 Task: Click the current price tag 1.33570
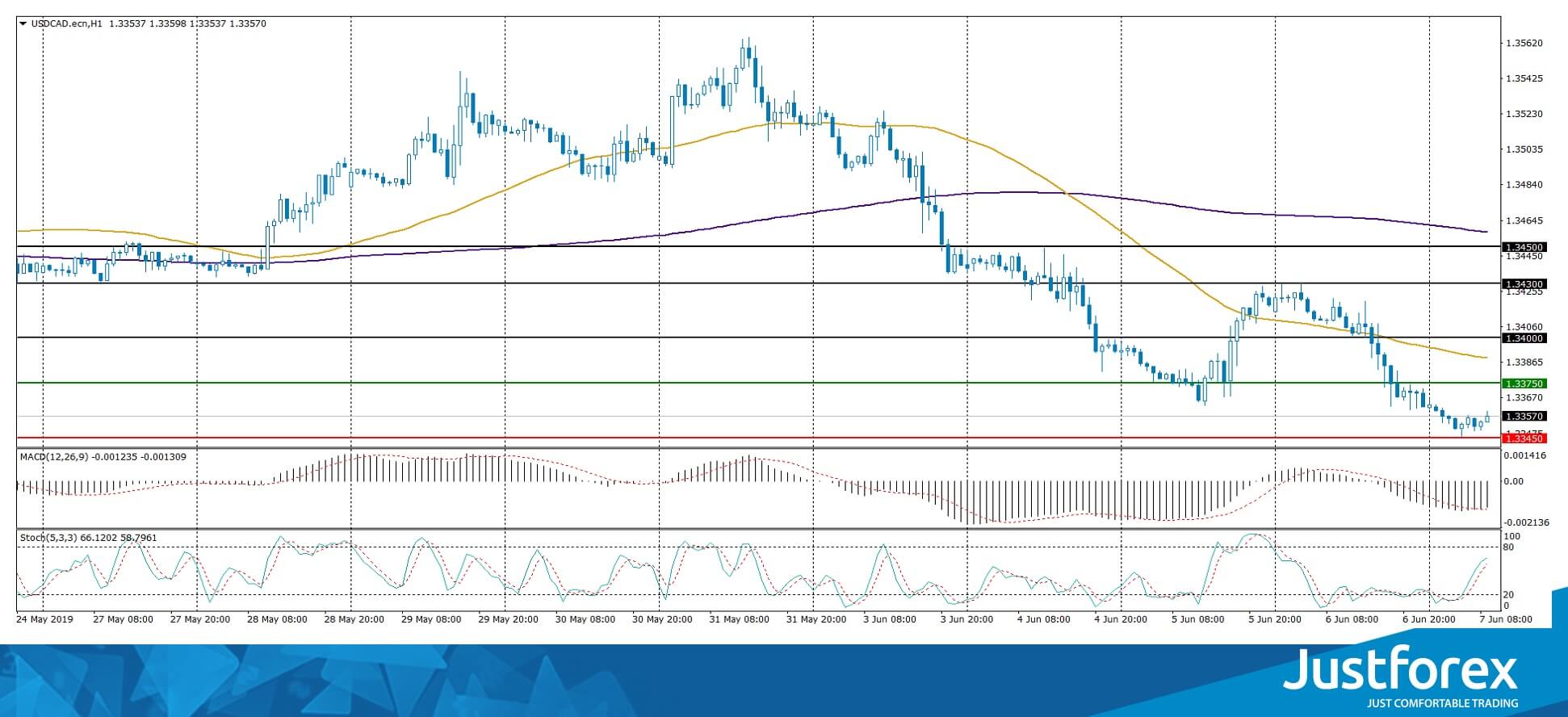(1524, 417)
